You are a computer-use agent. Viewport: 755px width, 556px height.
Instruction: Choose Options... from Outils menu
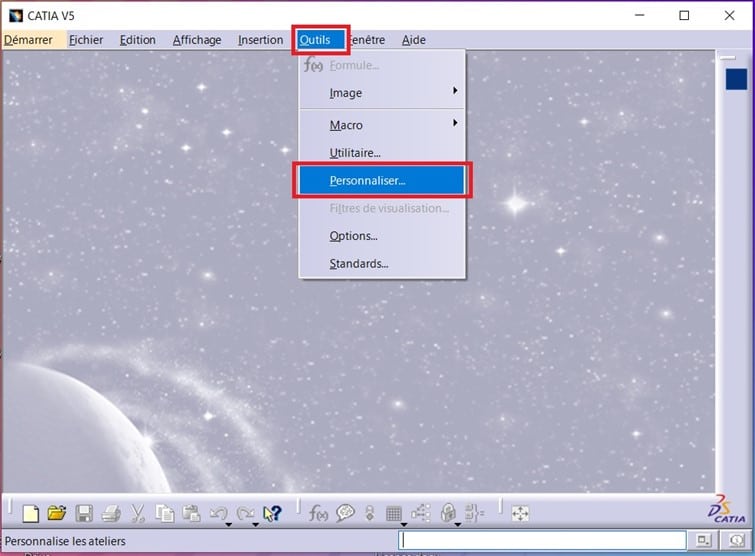(382, 236)
